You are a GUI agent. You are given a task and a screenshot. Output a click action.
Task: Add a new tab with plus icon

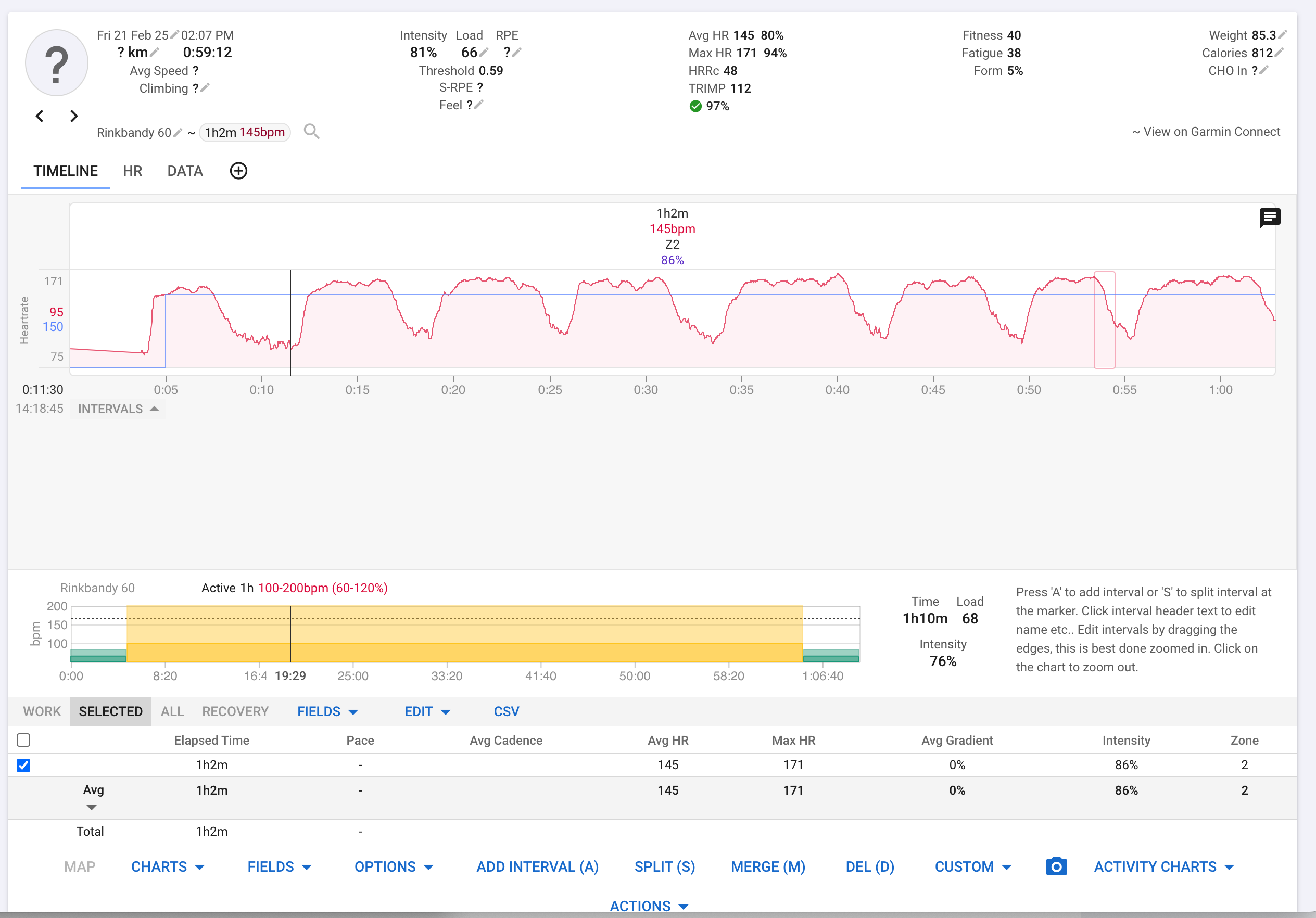(238, 171)
